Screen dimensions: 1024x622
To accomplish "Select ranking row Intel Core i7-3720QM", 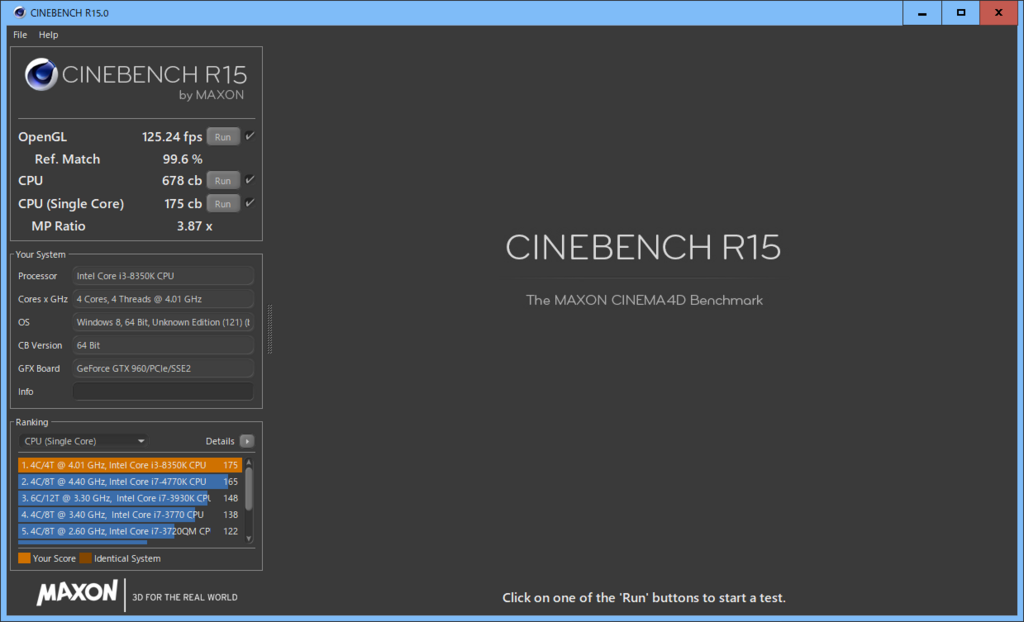I will pyautogui.click(x=130, y=531).
